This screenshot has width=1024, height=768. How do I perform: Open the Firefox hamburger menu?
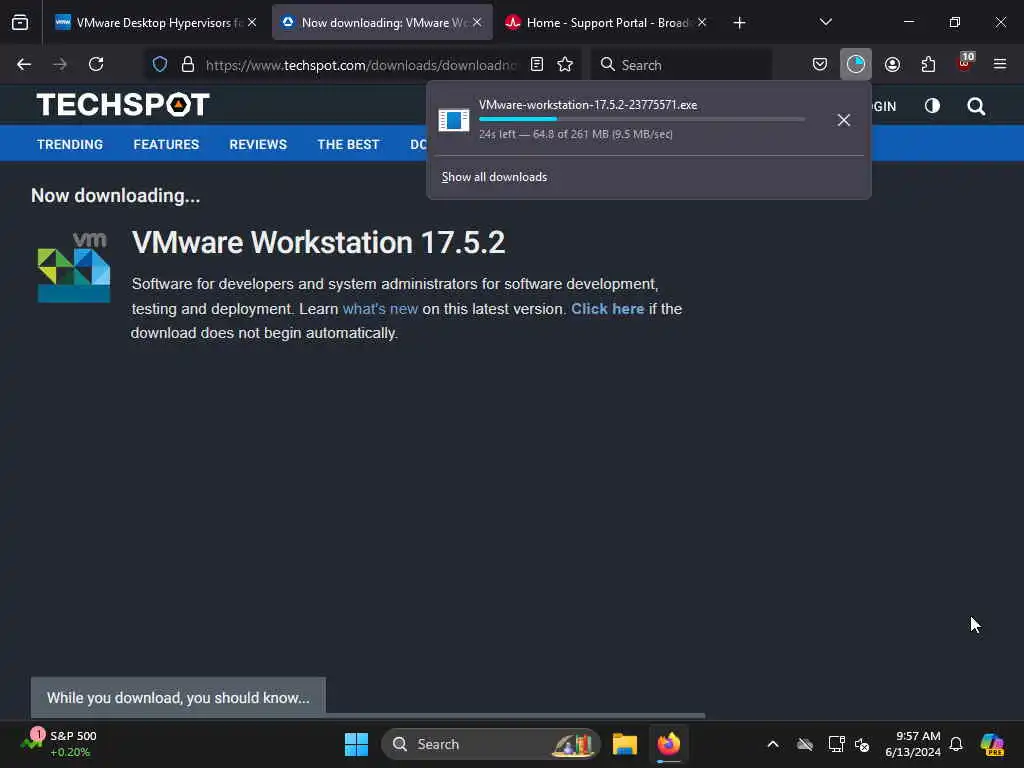1000,64
